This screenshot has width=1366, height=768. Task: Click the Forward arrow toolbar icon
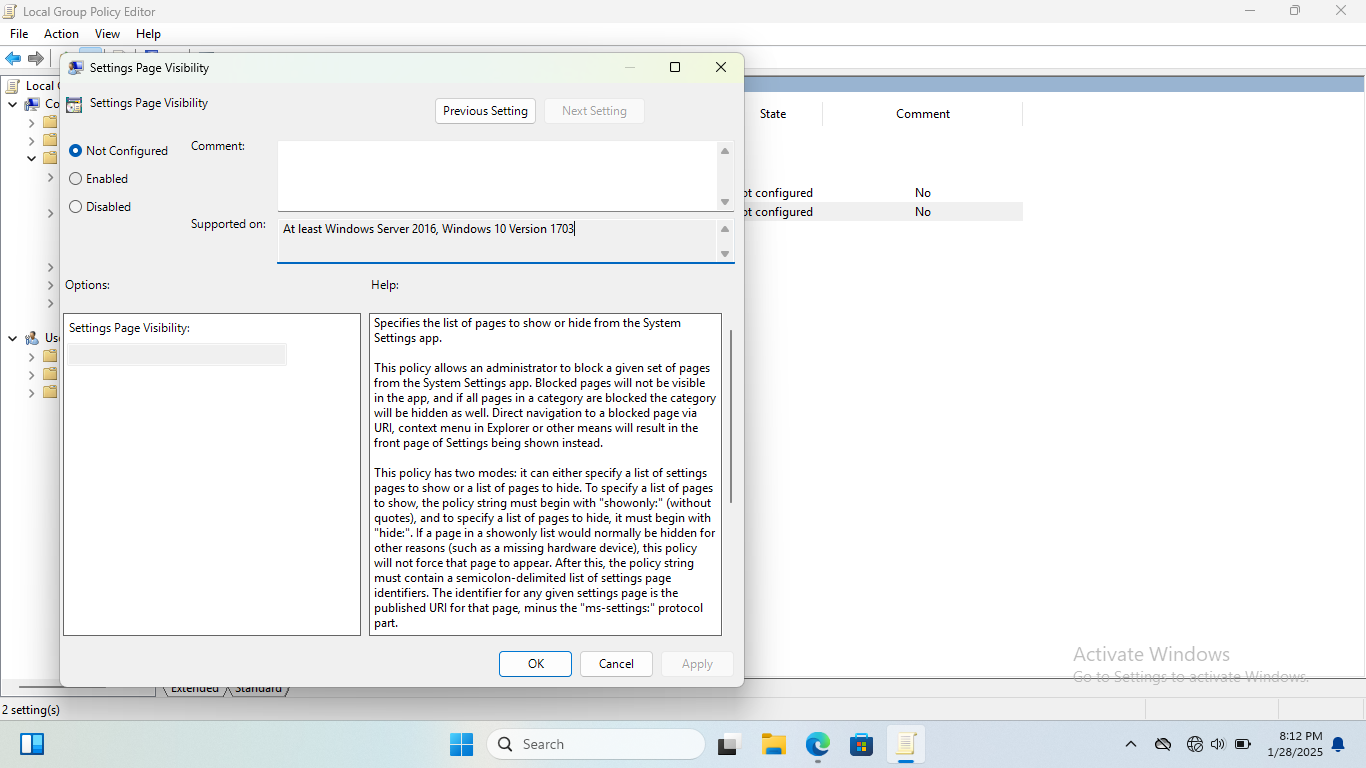click(36, 59)
